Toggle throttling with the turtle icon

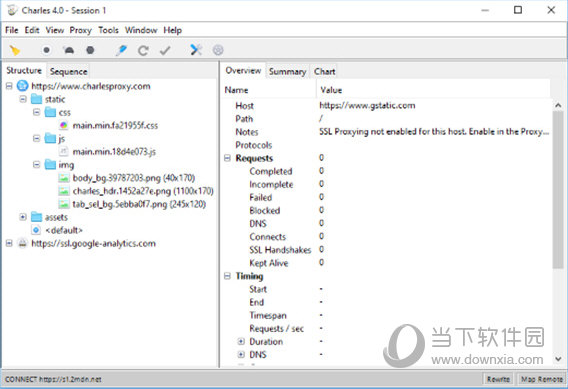click(x=69, y=50)
